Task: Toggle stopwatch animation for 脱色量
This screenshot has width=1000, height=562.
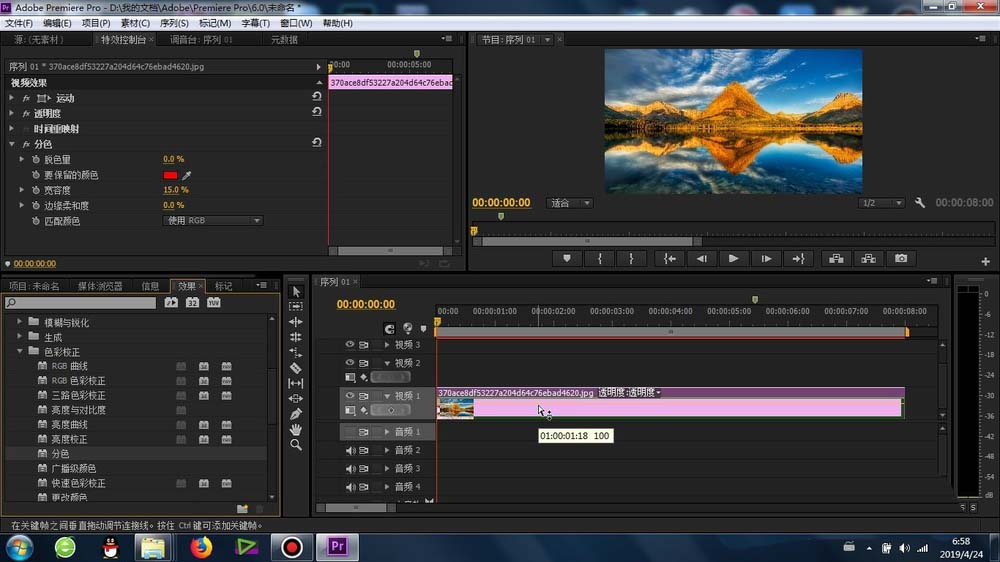Action: [x=36, y=159]
